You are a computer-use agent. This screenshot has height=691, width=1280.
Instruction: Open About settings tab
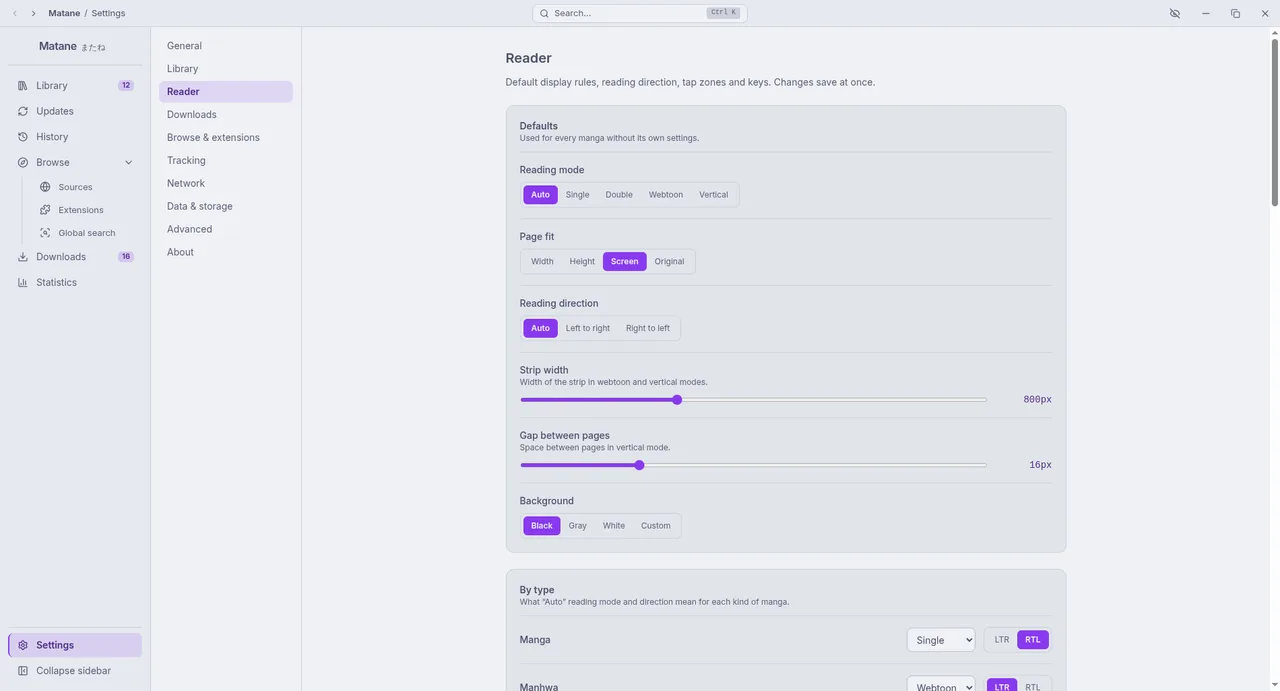click(226, 253)
